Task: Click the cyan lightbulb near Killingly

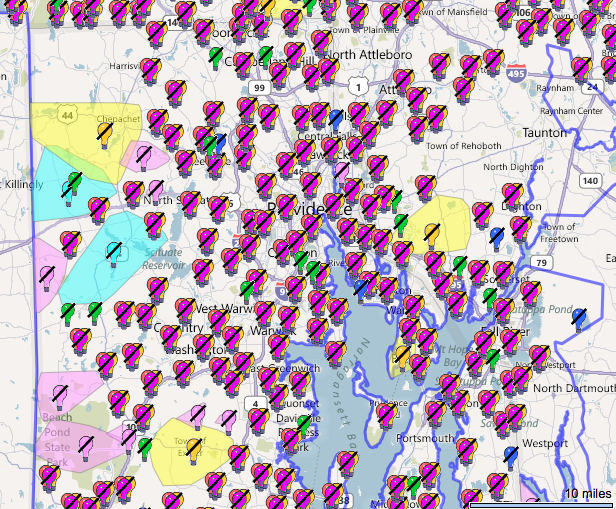Action: click(x=68, y=194)
